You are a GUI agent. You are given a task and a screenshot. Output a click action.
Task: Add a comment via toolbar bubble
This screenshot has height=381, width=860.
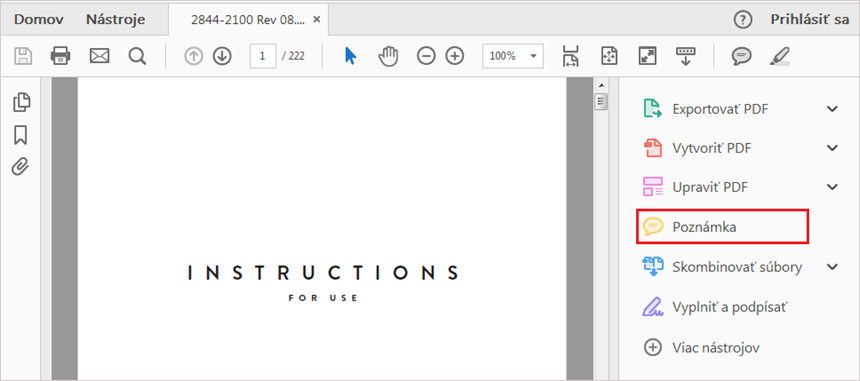[x=742, y=56]
